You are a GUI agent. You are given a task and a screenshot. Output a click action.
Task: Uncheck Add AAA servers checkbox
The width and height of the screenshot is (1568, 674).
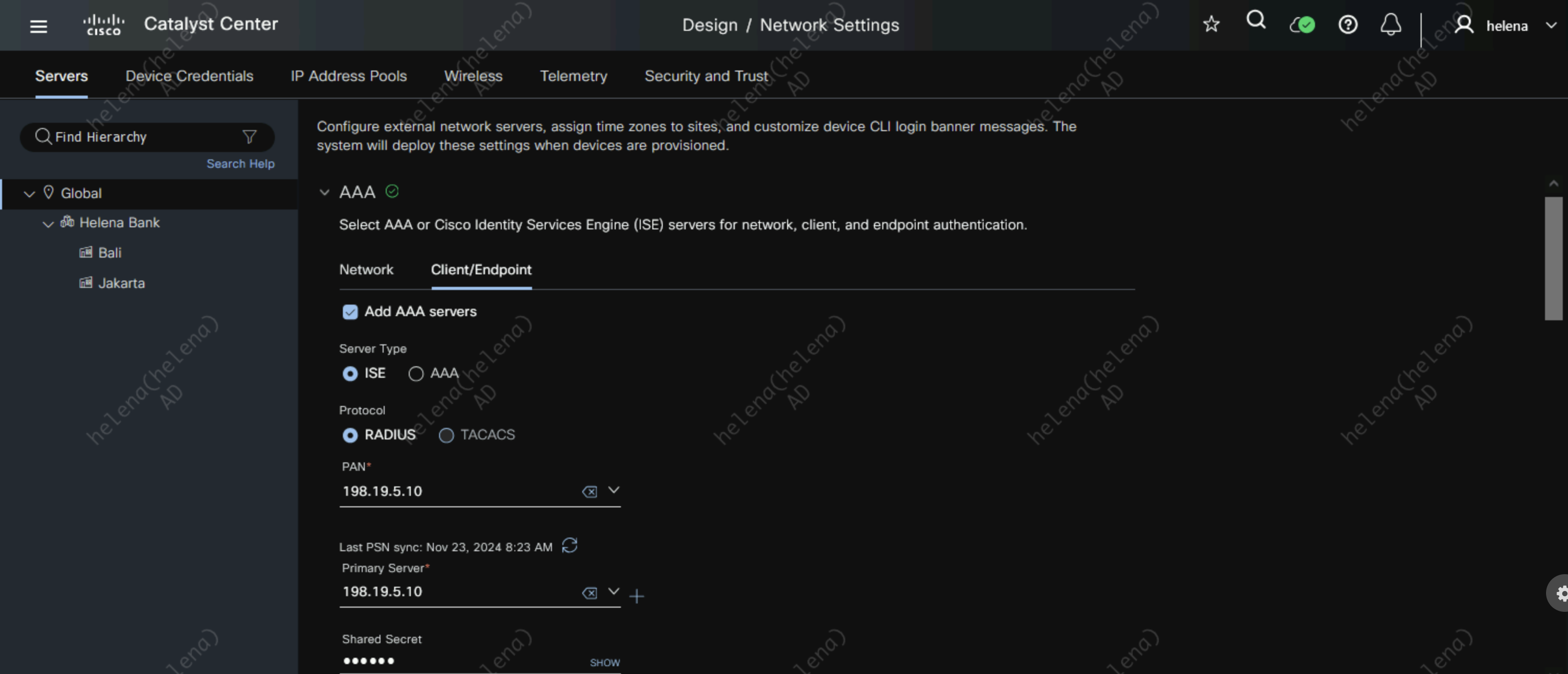(x=350, y=312)
